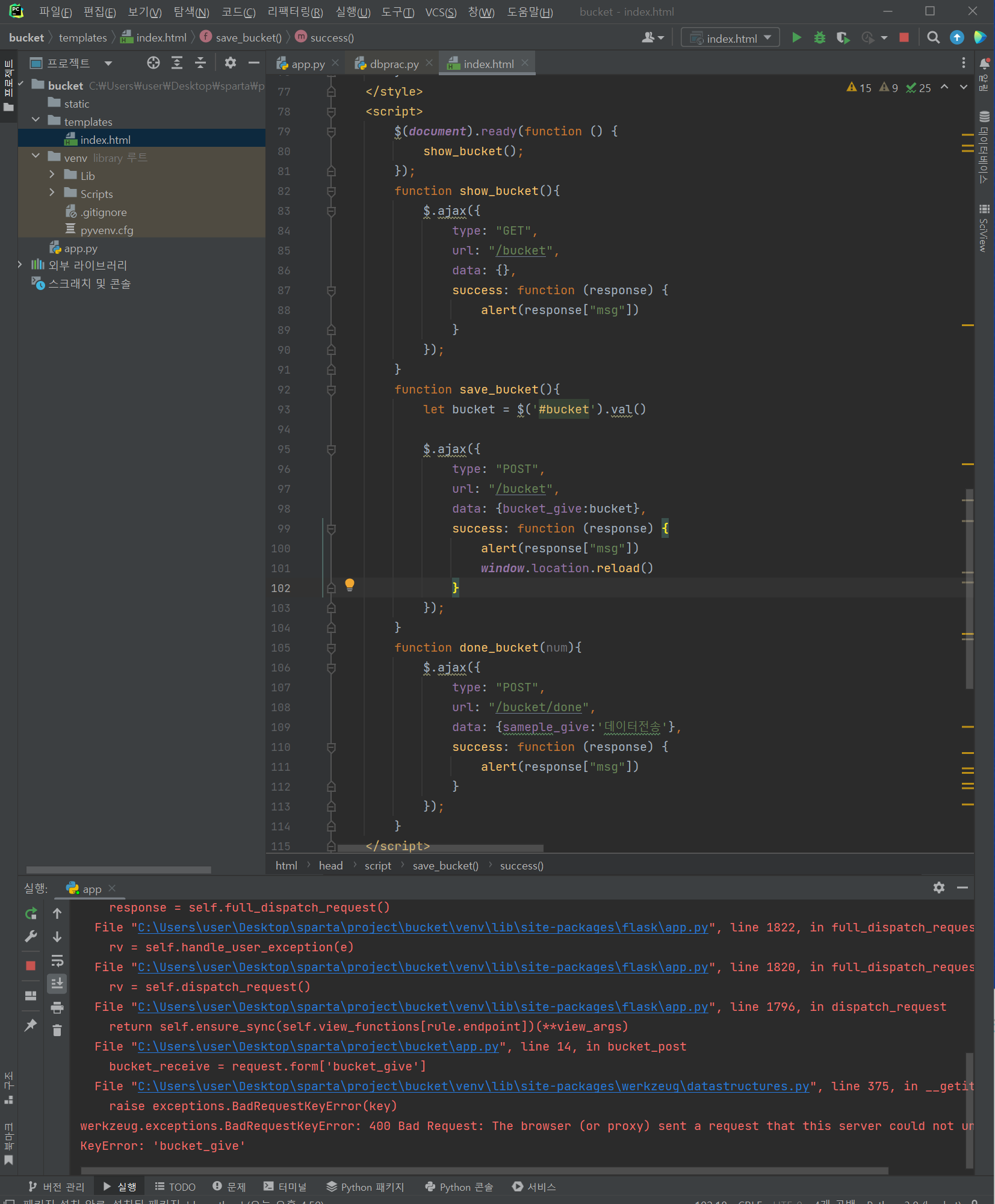Start debugging with the bug icon
Viewport: 995px width, 1204px height.
820,38
